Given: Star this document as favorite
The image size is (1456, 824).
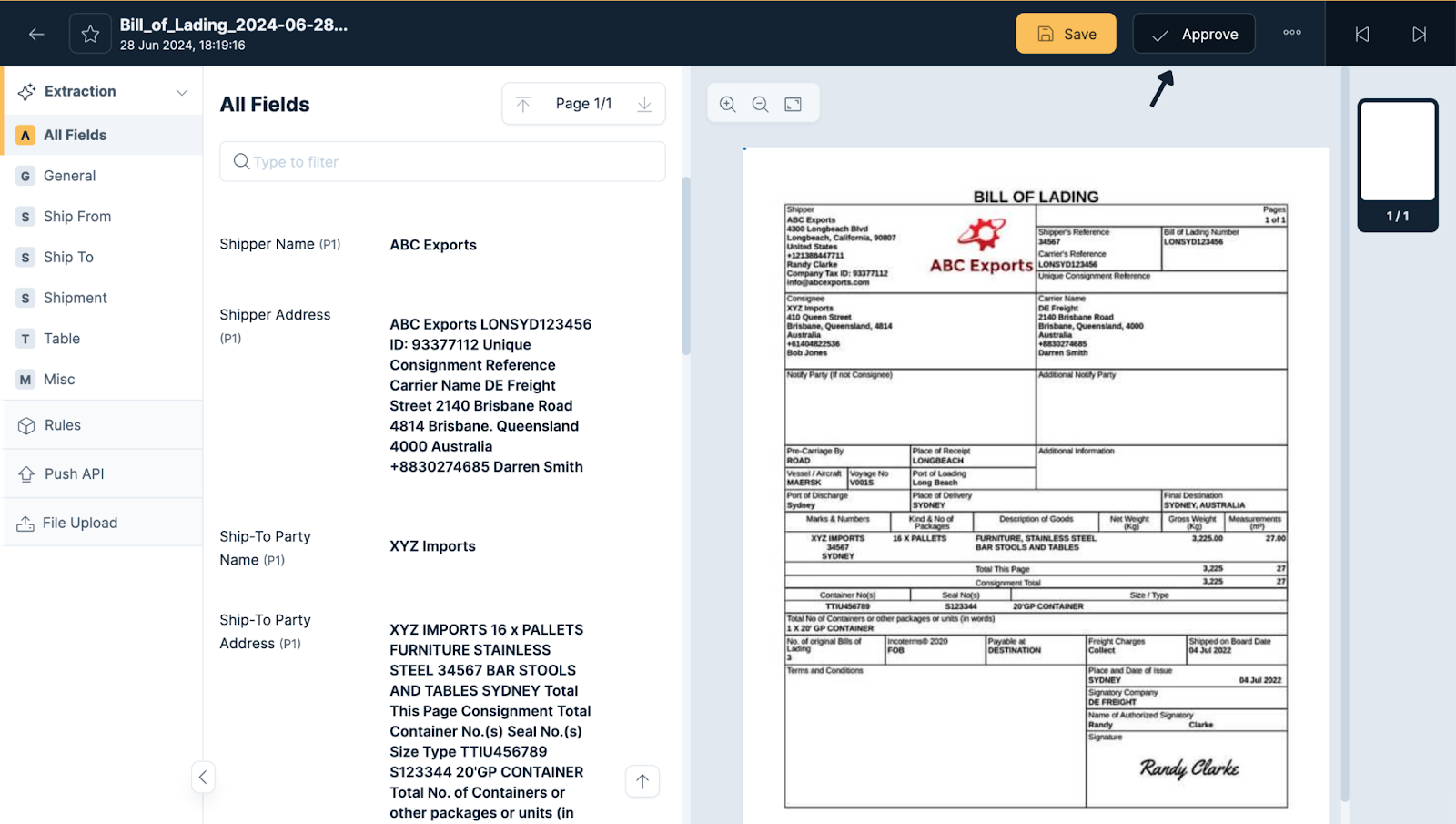Looking at the screenshot, I should 90,34.
